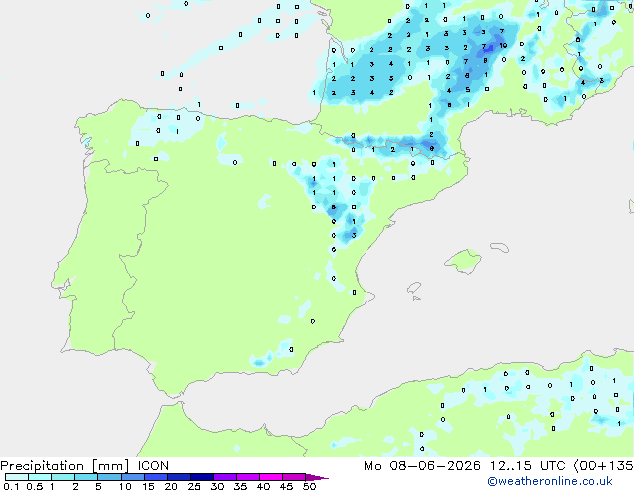Select the 5–10 mm legend color box
634x490 pixels.
(x=109, y=477)
